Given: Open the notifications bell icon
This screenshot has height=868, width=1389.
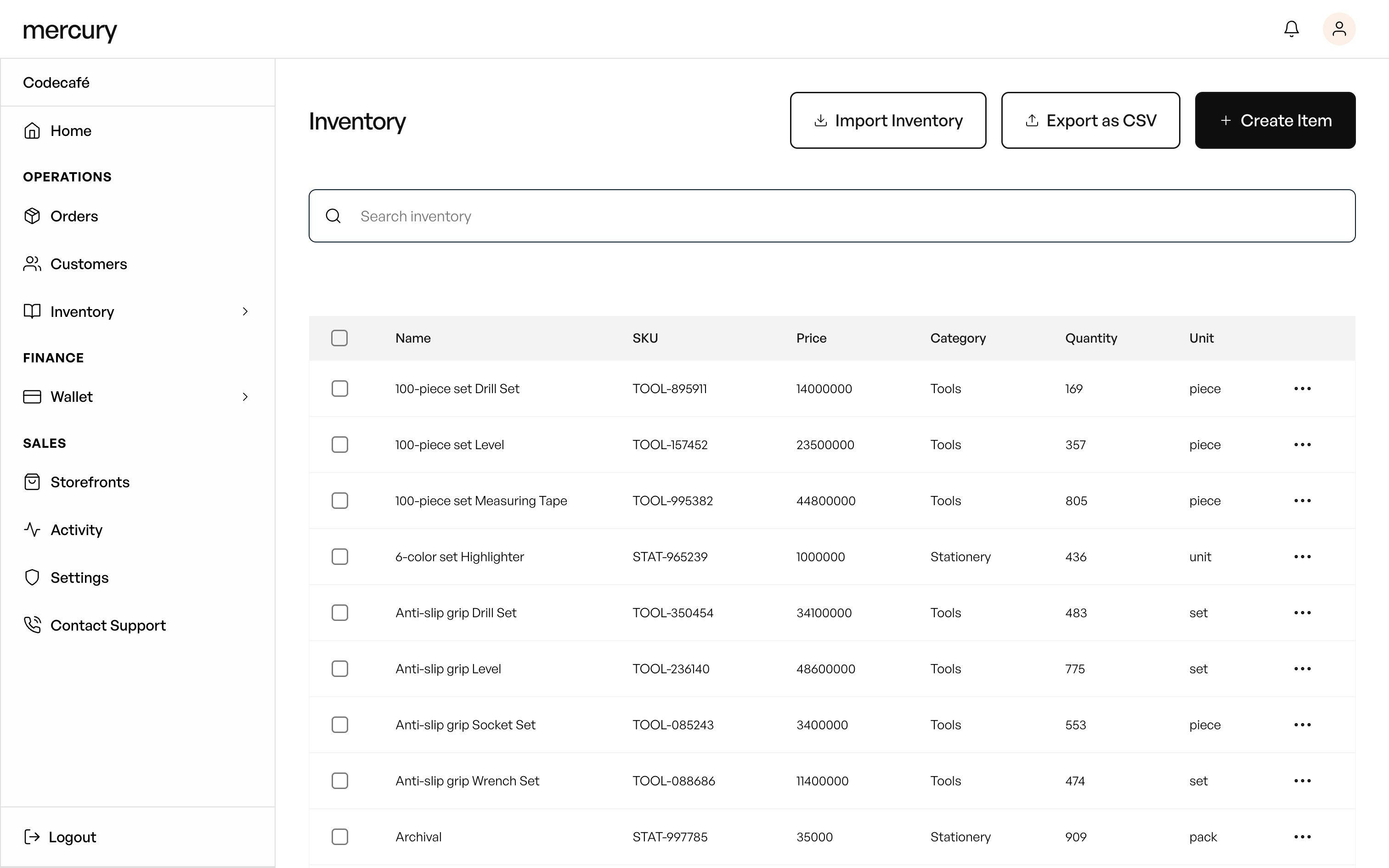Looking at the screenshot, I should 1292,28.
